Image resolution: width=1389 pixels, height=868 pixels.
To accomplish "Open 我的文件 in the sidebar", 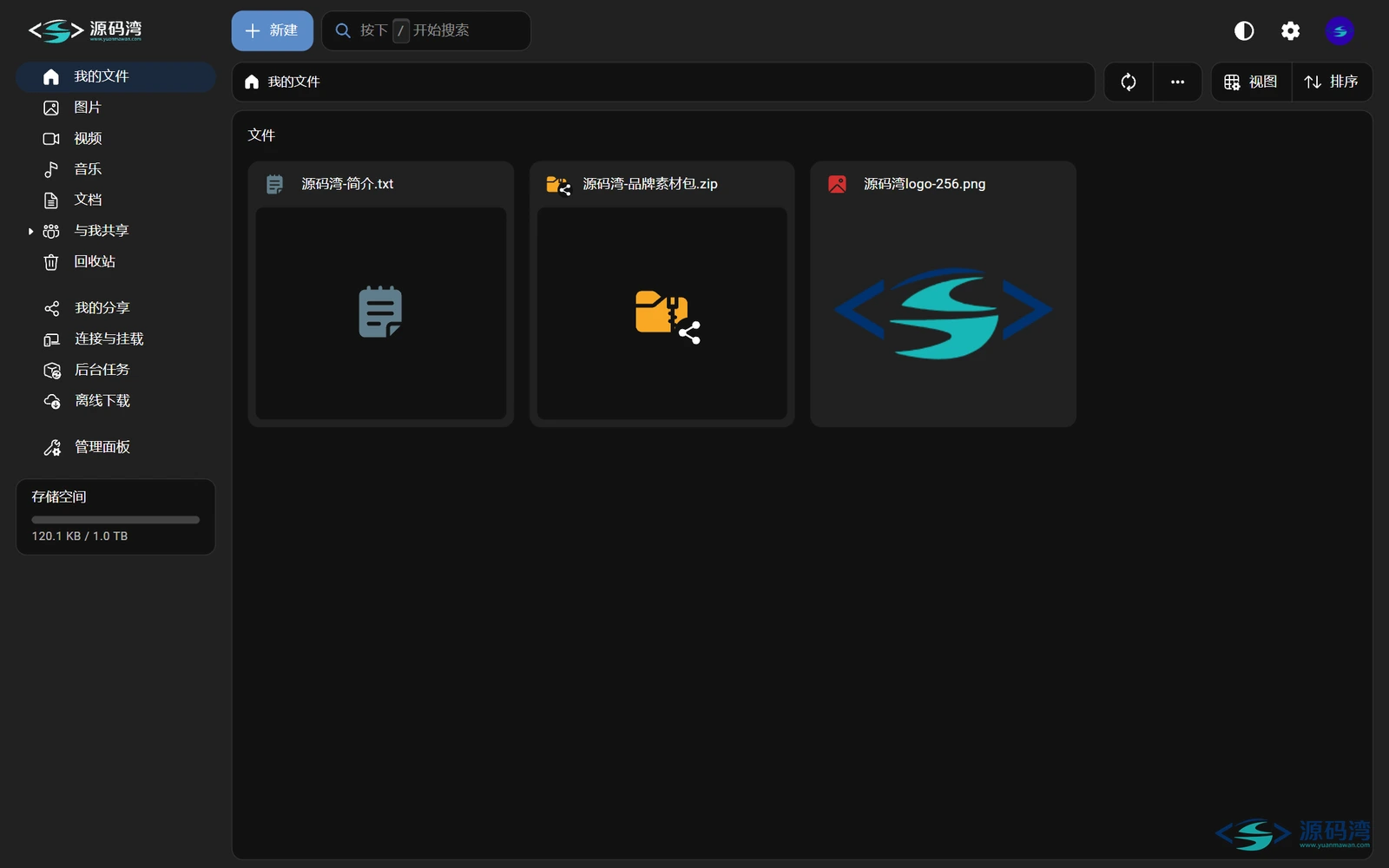I will 115,76.
